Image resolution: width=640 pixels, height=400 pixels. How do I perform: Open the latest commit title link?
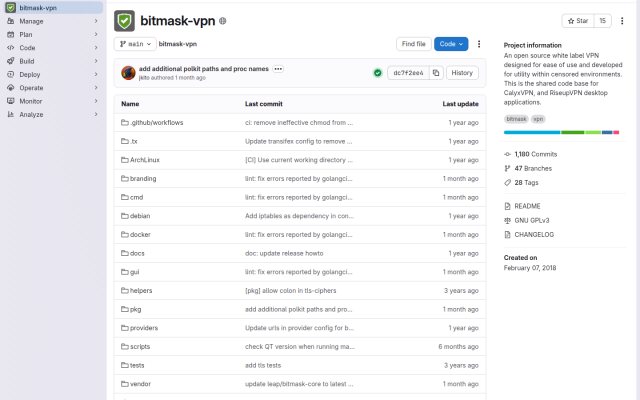204,69
